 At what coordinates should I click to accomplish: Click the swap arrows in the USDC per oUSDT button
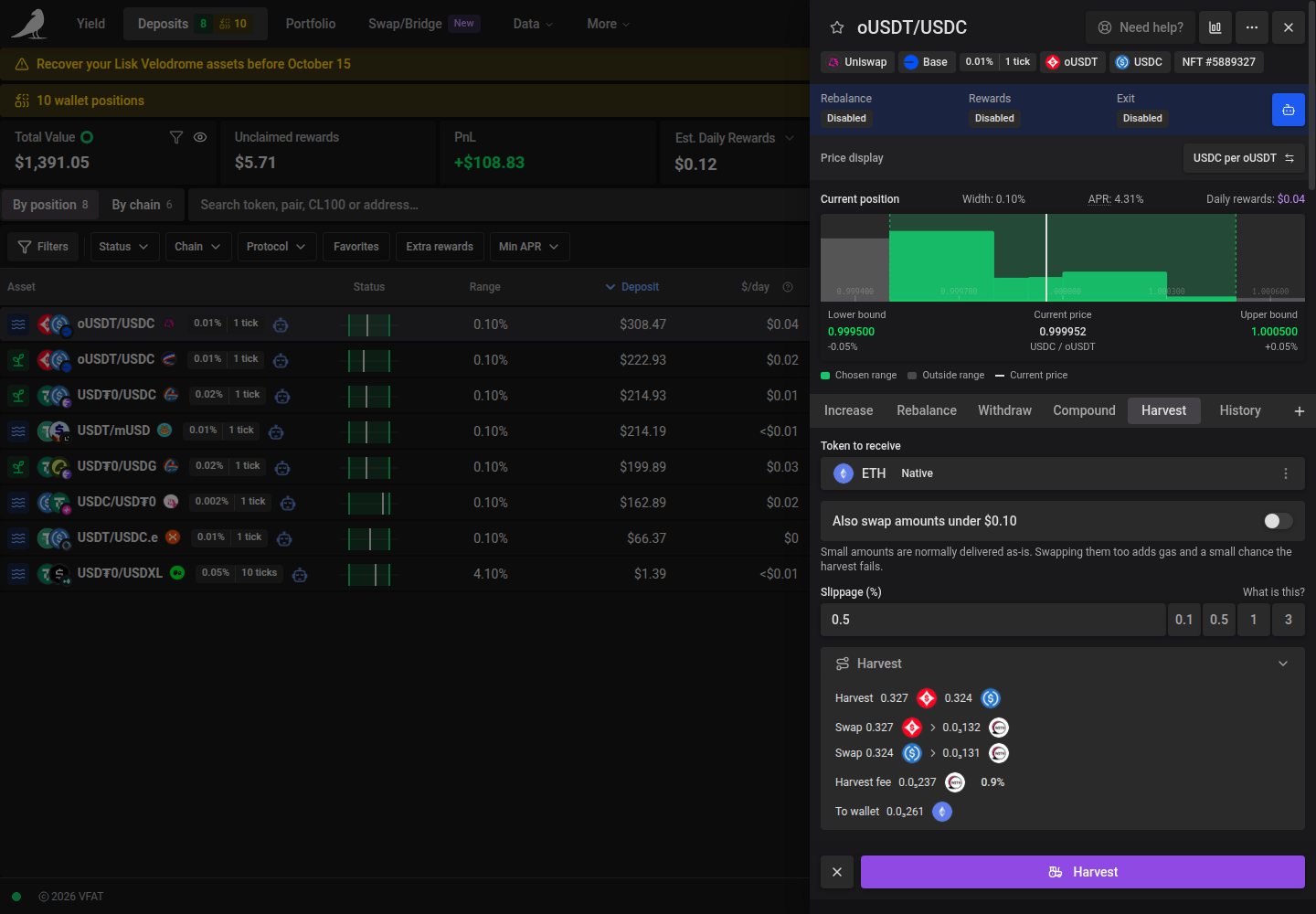(x=1289, y=158)
